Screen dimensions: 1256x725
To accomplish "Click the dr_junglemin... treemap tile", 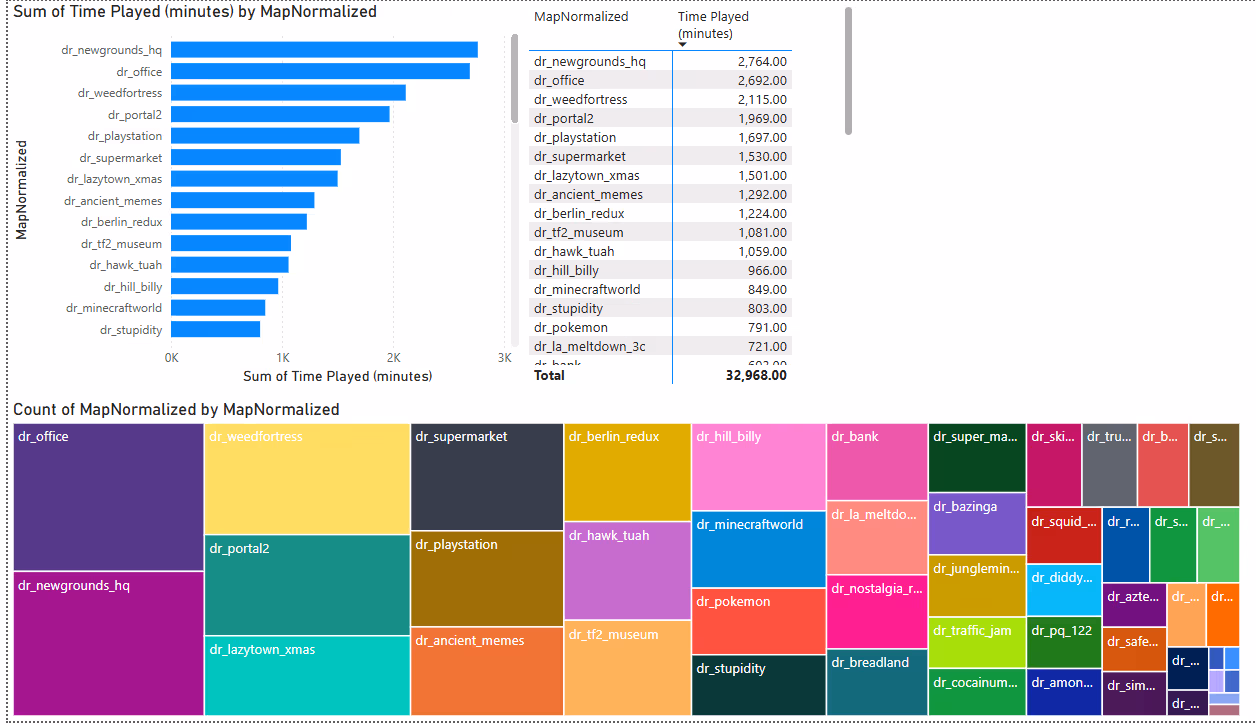I will (x=977, y=586).
